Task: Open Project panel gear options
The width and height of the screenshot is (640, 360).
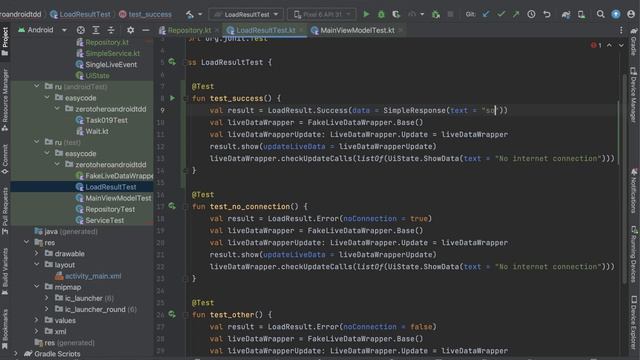Action: (130, 30)
